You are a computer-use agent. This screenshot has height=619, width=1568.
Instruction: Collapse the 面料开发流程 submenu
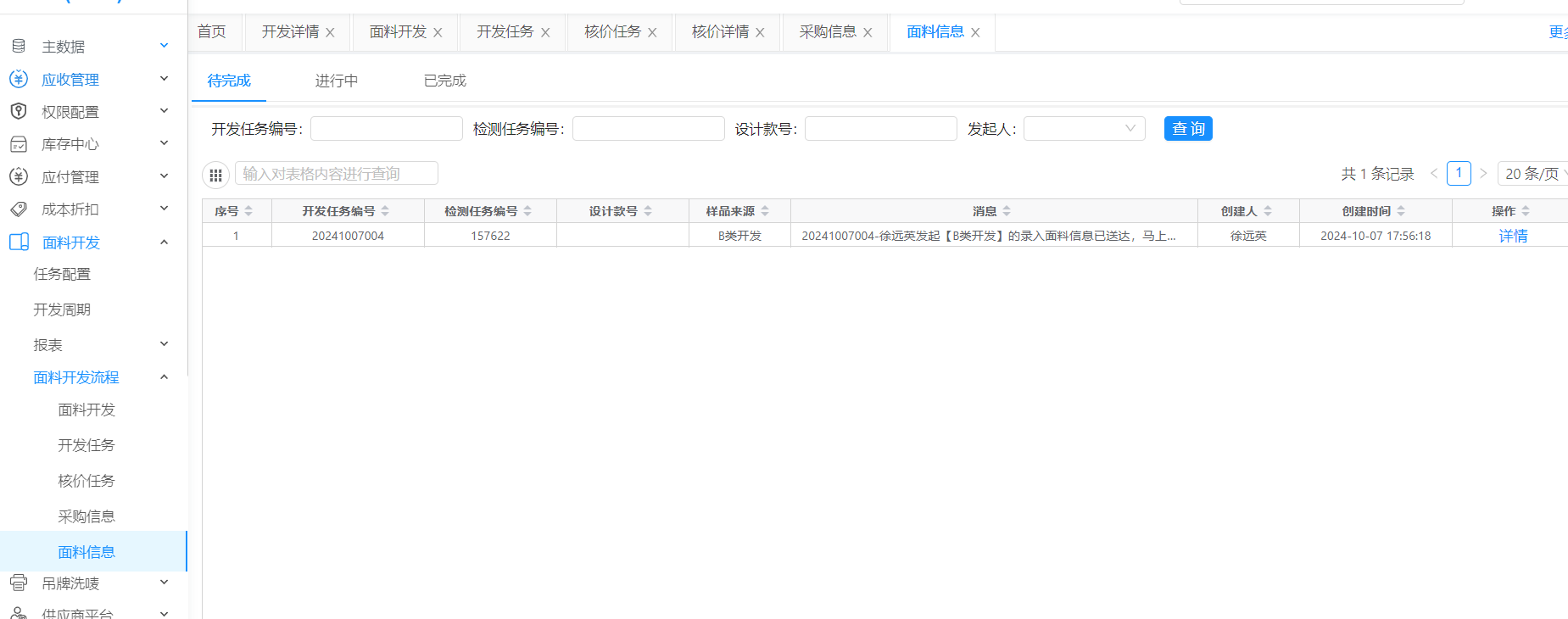tap(164, 377)
